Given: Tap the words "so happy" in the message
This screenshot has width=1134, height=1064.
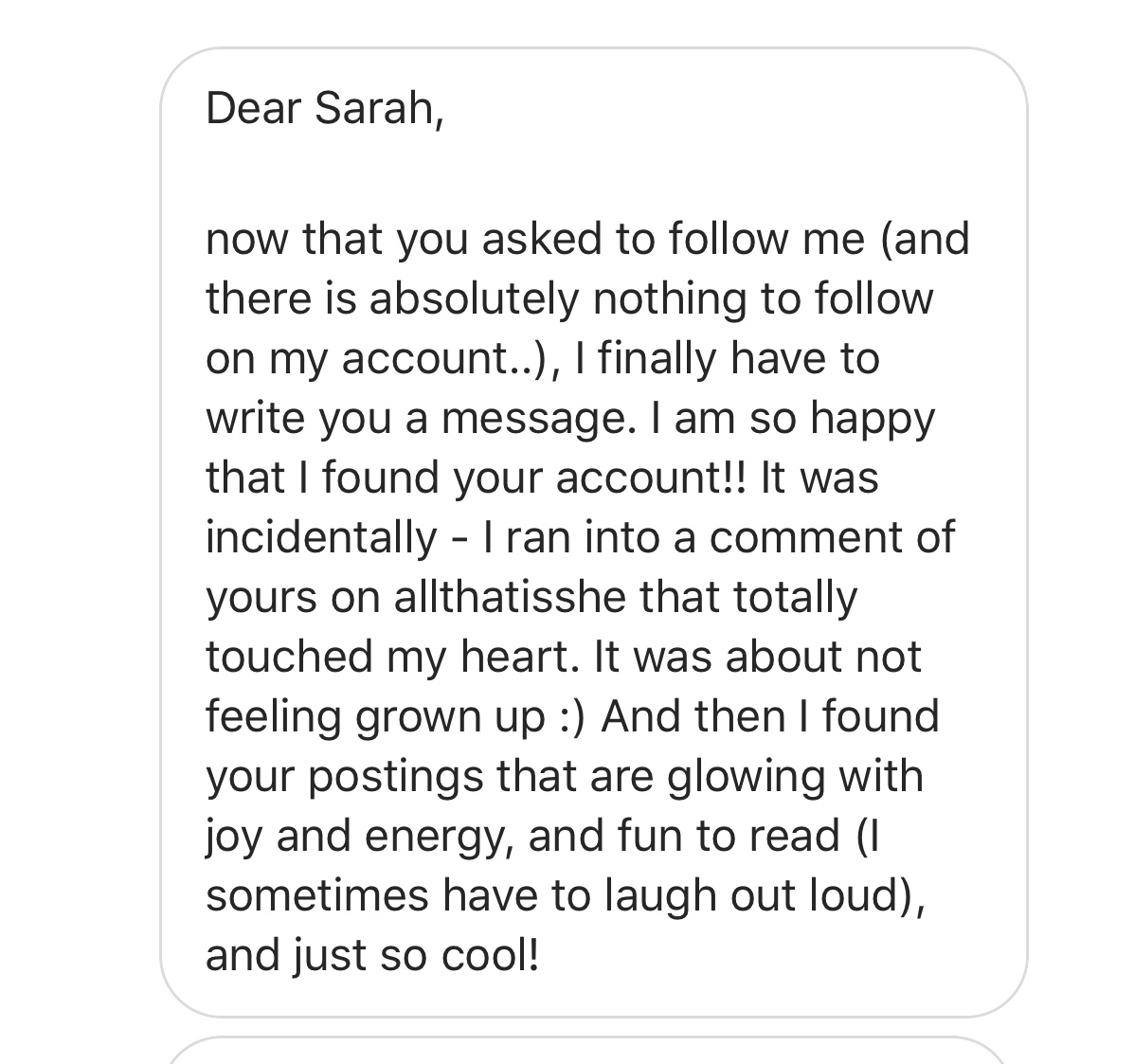Looking at the screenshot, I should pos(841,418).
